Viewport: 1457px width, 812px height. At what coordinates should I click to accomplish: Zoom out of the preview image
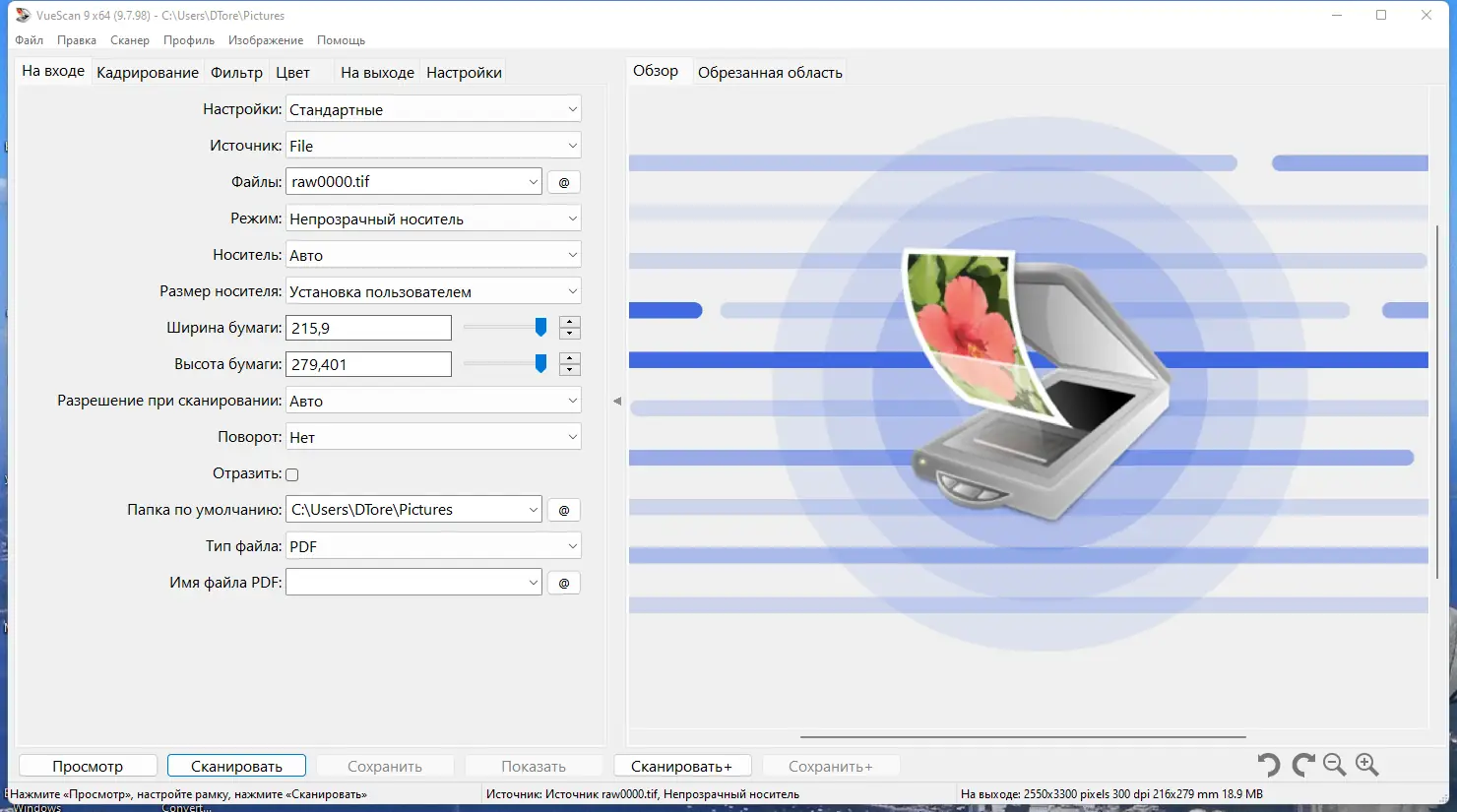tap(1334, 765)
